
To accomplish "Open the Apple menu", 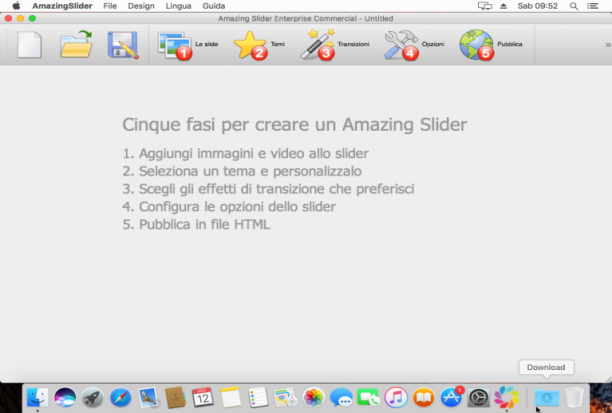I will coord(16,6).
